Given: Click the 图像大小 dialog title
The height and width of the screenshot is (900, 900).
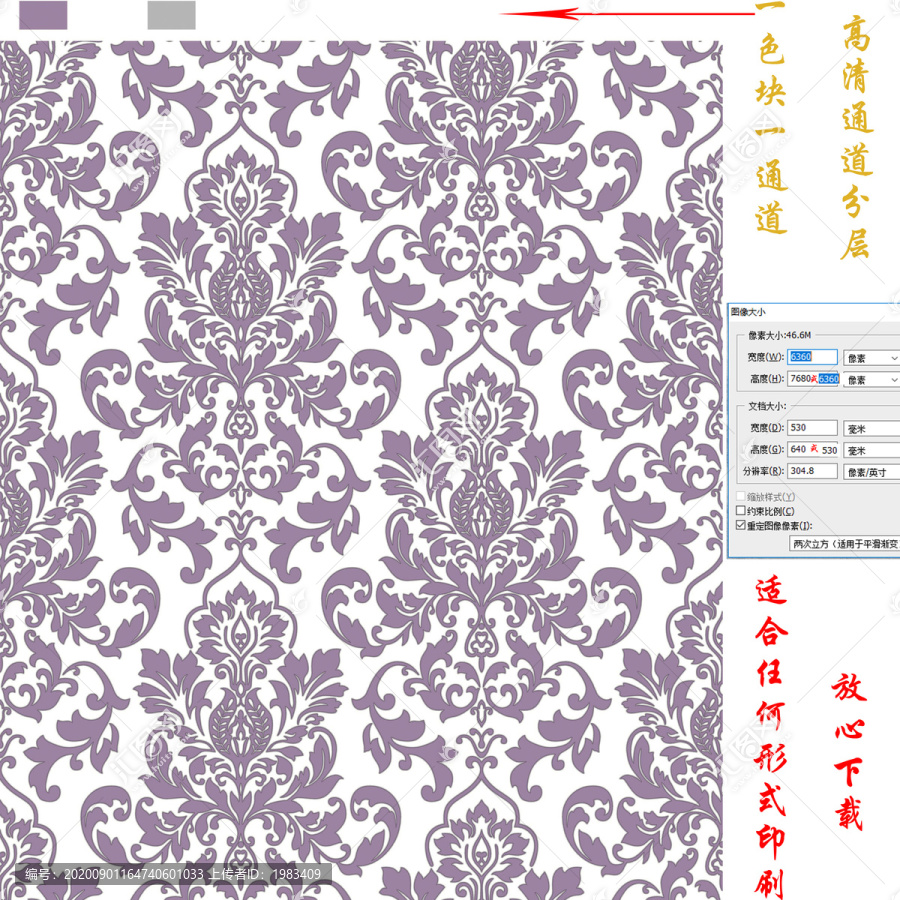Looking at the screenshot, I should coord(748,312).
